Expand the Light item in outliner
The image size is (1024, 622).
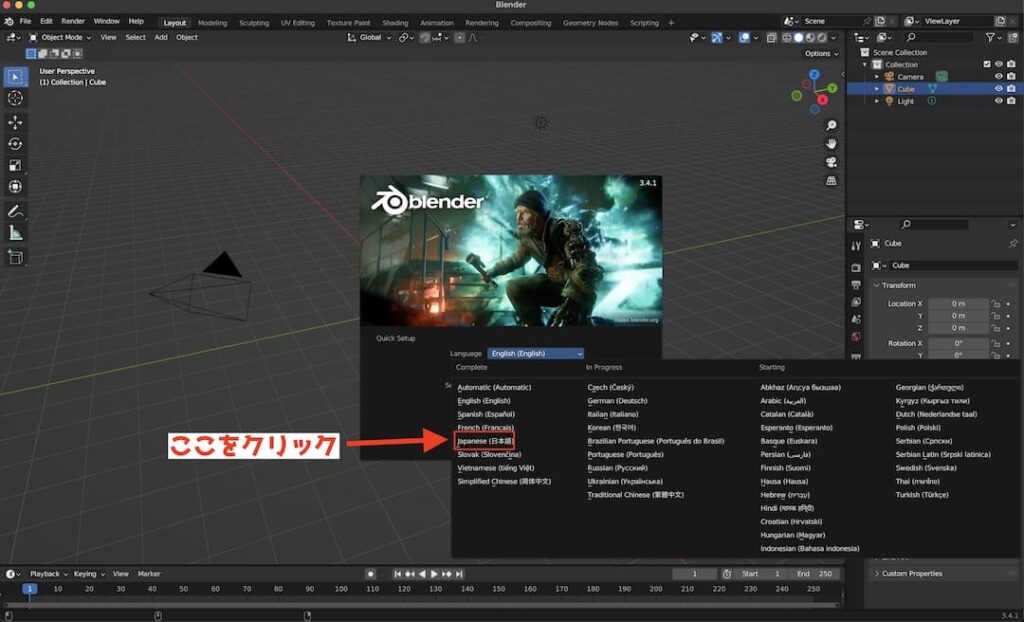877,101
